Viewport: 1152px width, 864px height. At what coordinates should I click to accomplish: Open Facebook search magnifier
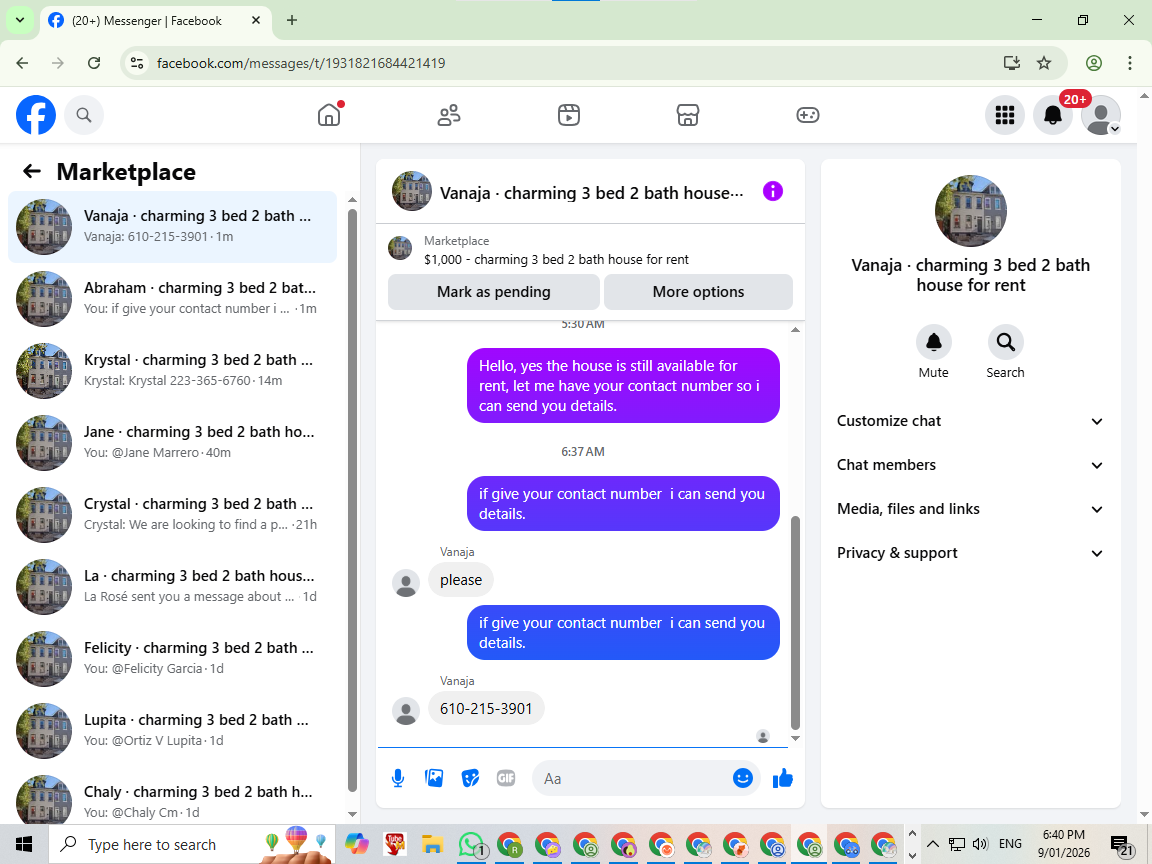[x=84, y=115]
